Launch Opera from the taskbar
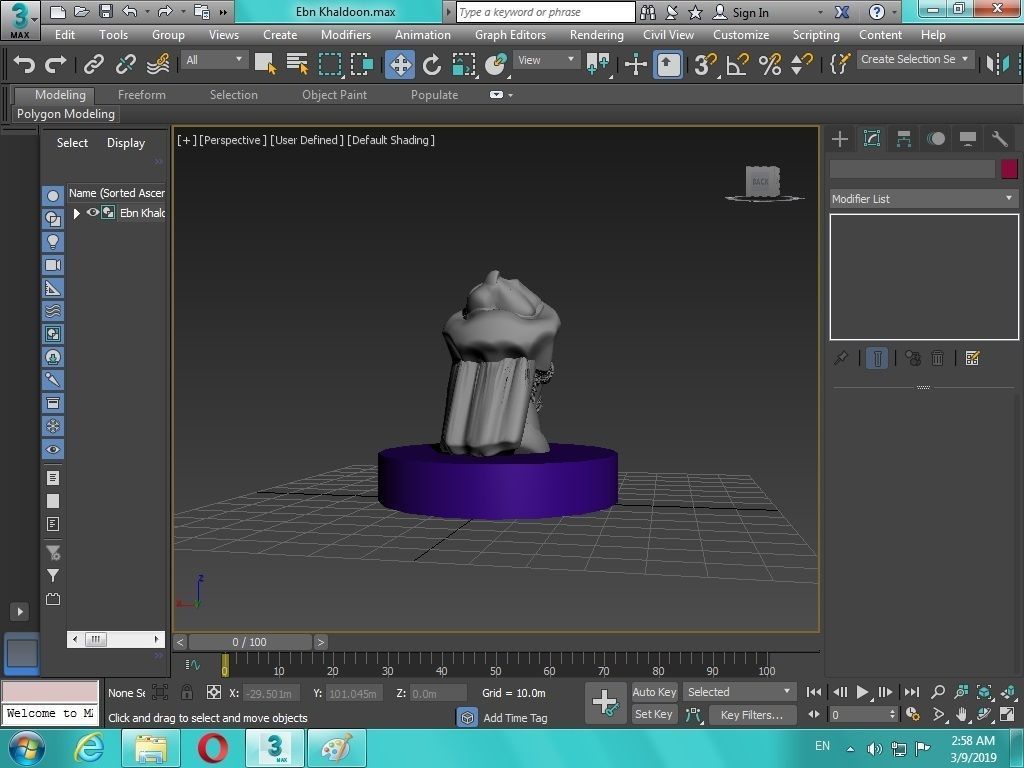 click(x=212, y=748)
